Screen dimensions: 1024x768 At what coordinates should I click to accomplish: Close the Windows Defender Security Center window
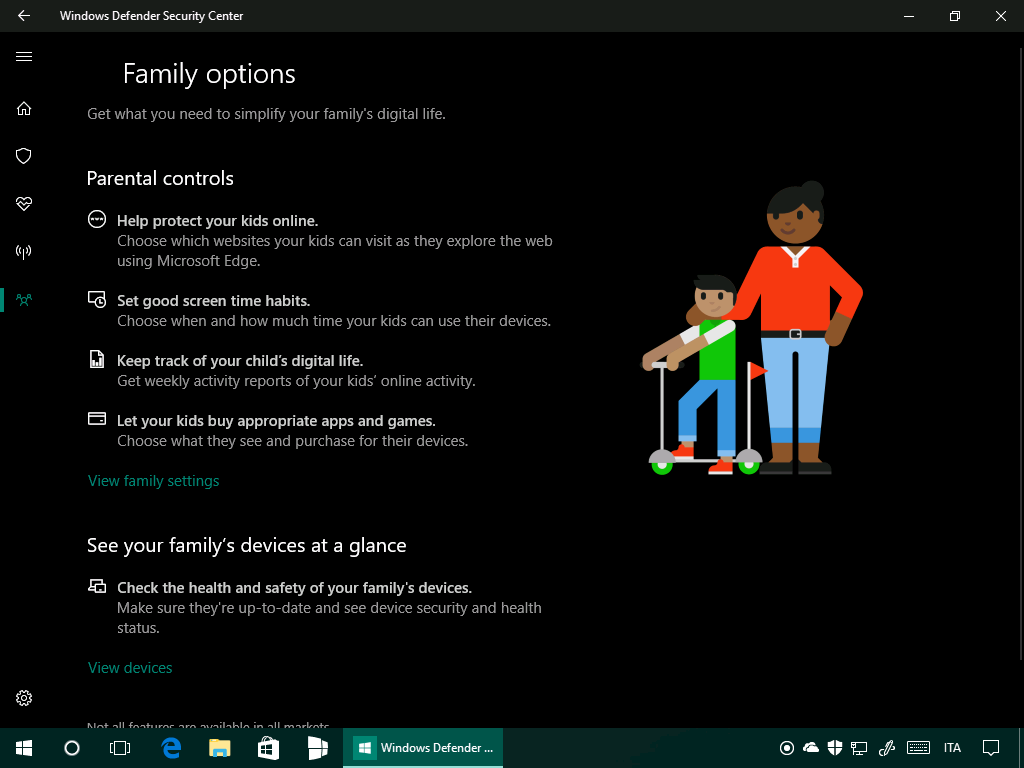tap(1000, 16)
